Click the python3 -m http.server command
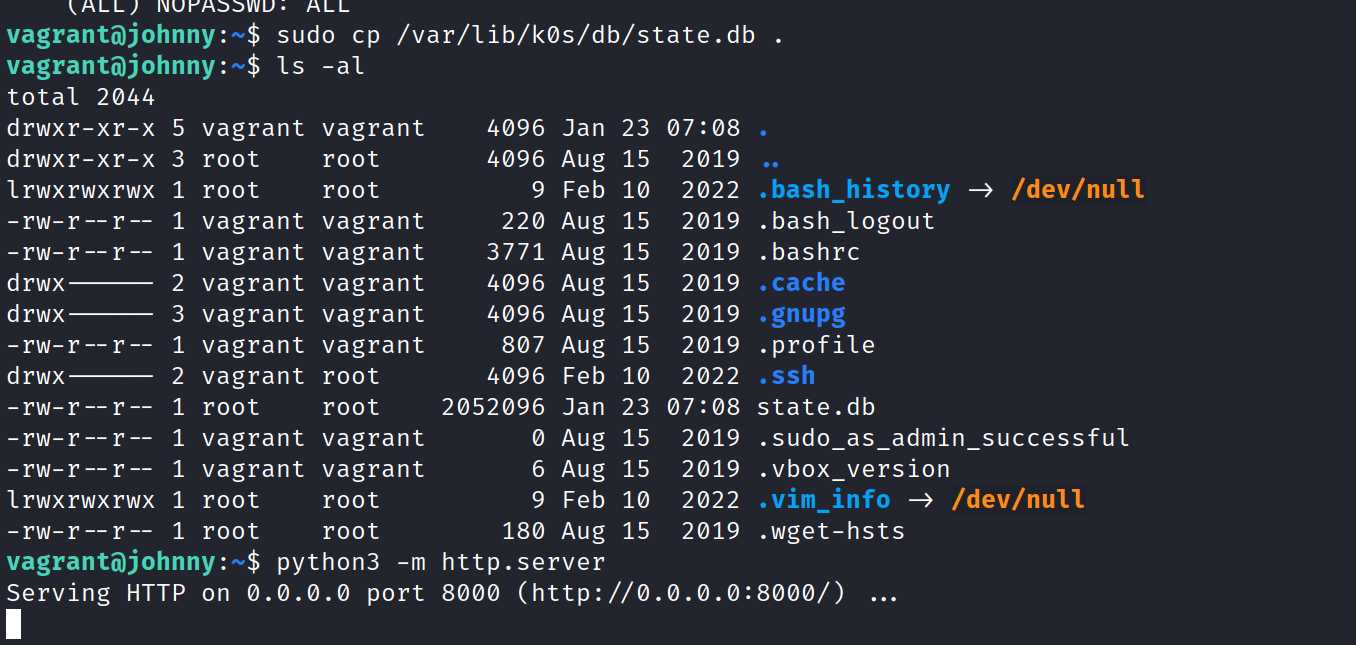 coord(441,562)
